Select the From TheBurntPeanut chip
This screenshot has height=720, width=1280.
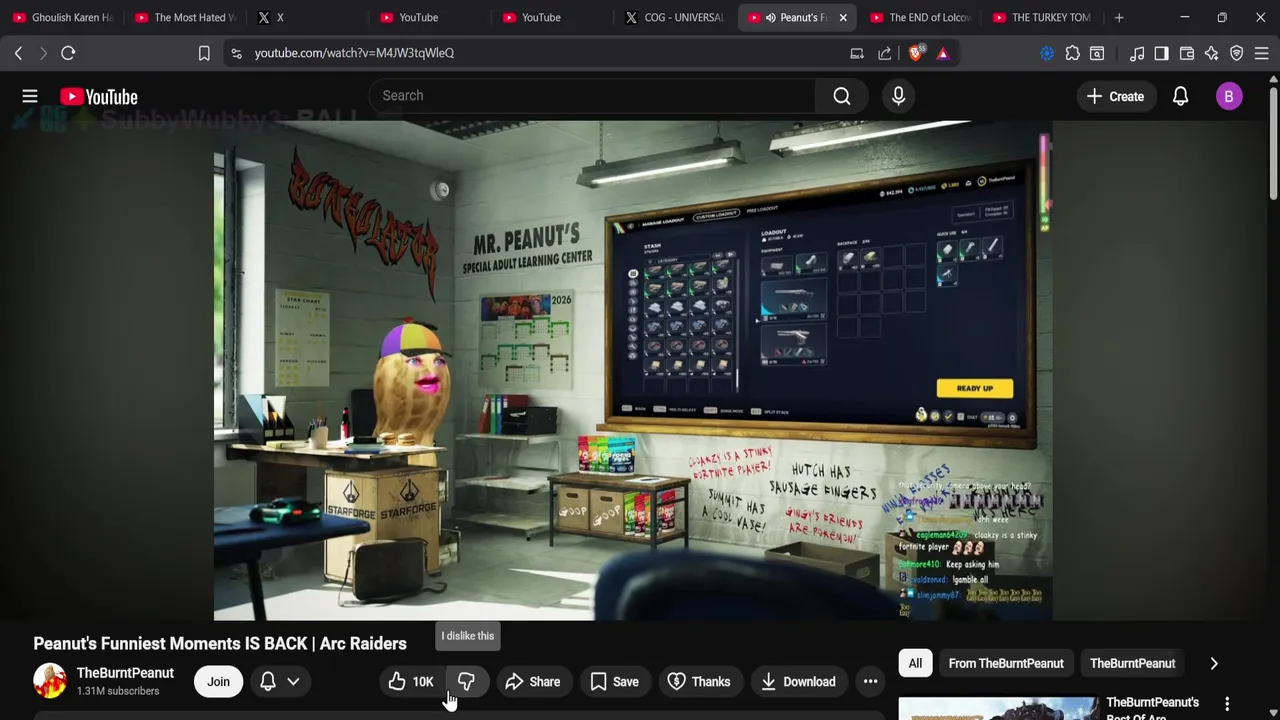pos(1006,663)
